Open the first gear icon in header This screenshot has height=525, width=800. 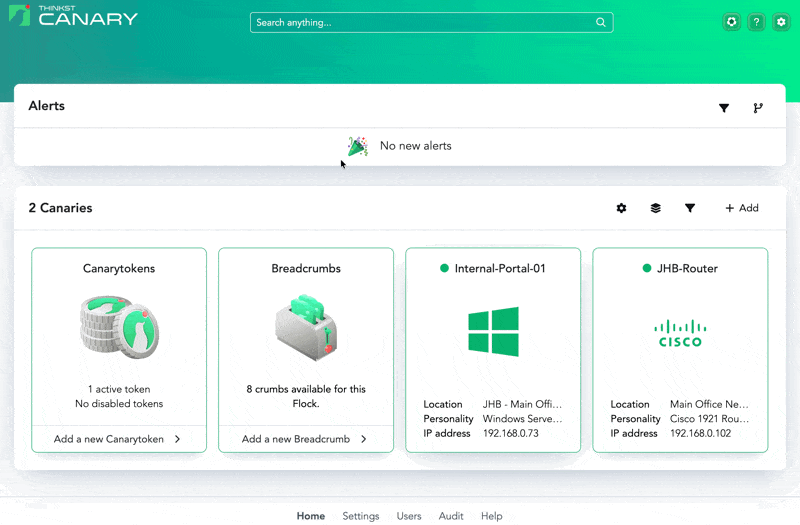tap(732, 22)
